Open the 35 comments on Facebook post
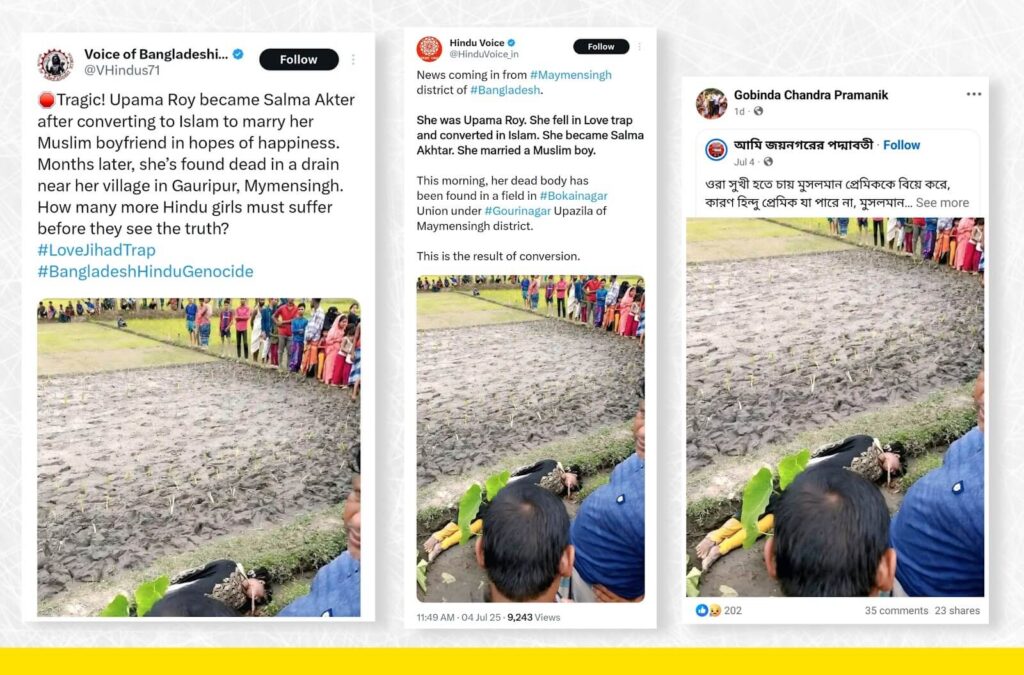 [x=896, y=611]
